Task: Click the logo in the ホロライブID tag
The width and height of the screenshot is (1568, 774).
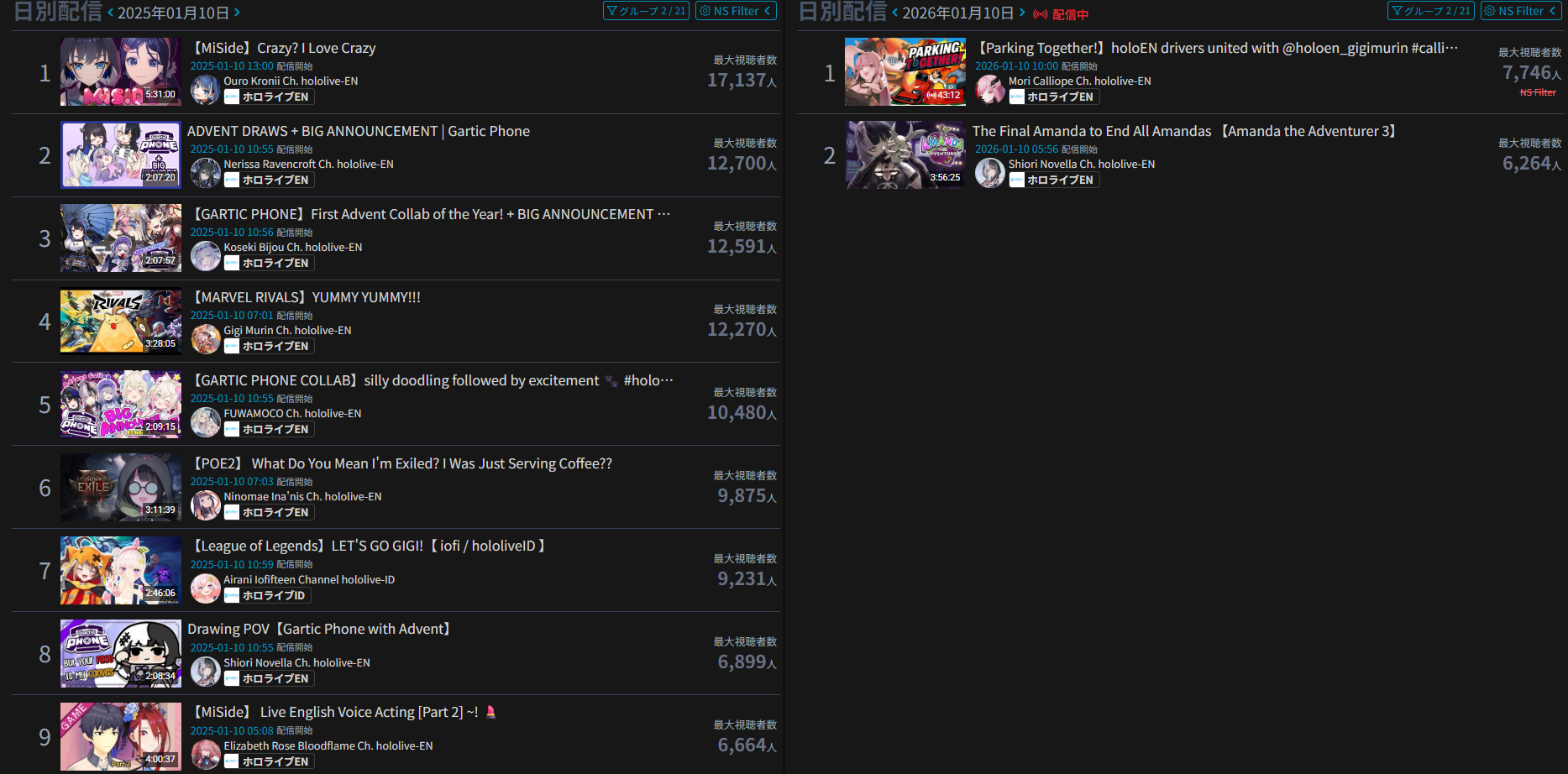Action: pyautogui.click(x=232, y=595)
